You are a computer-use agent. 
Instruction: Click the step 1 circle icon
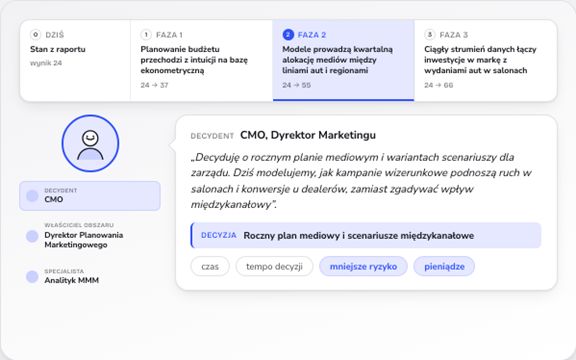(146, 35)
